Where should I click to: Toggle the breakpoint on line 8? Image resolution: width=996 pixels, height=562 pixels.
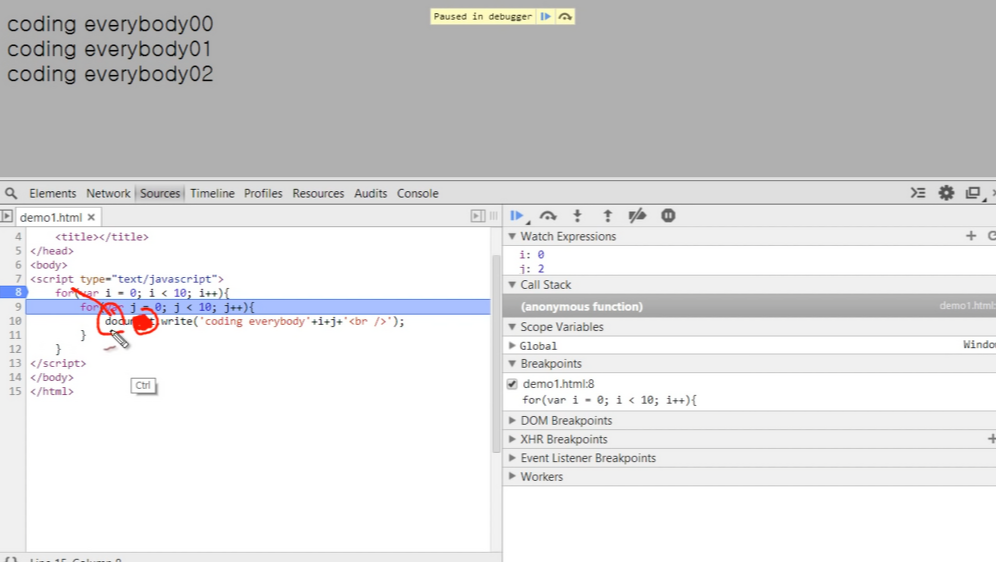pos(13,293)
